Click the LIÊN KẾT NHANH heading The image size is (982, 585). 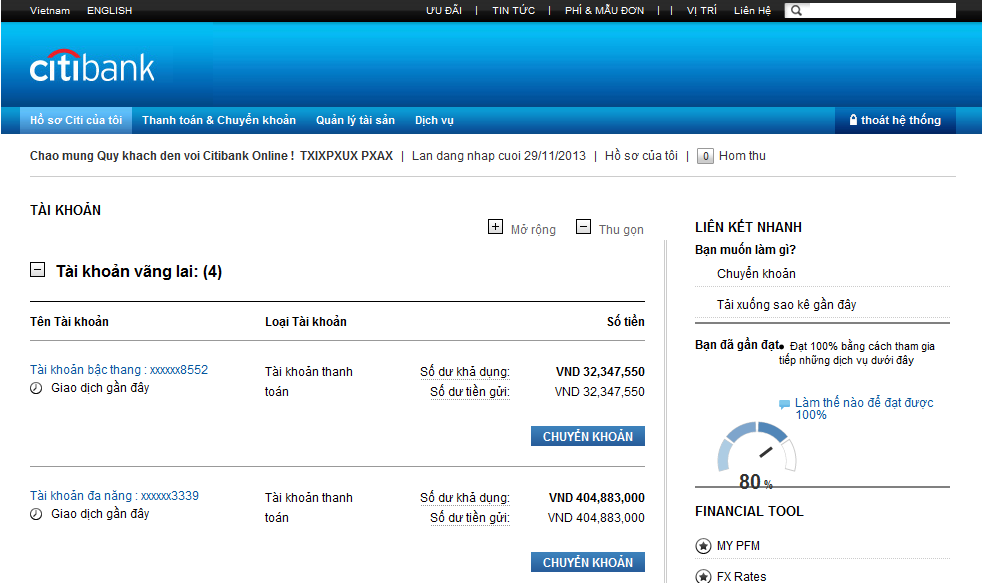(748, 227)
